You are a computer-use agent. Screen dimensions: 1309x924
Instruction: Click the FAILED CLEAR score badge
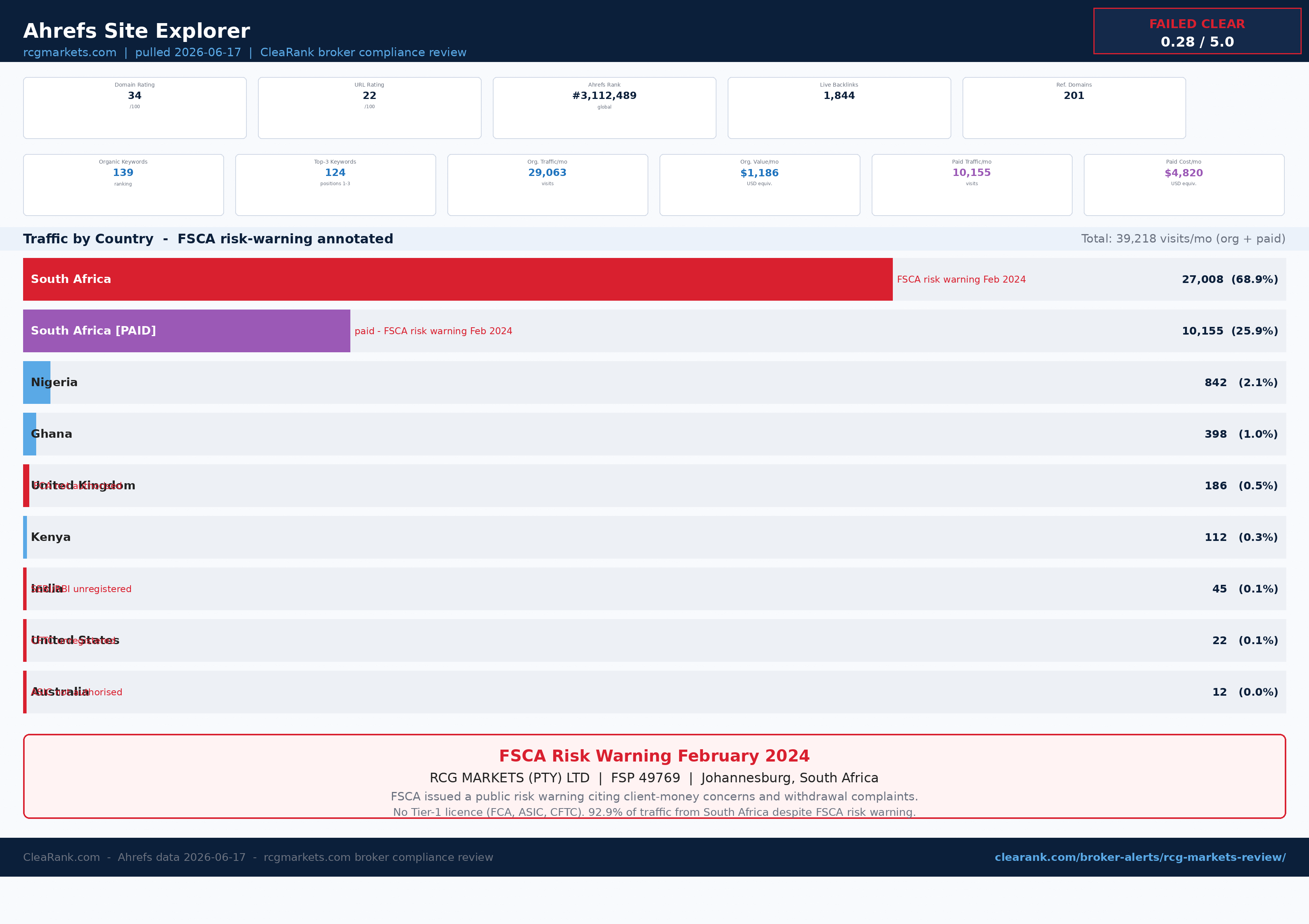1197,31
